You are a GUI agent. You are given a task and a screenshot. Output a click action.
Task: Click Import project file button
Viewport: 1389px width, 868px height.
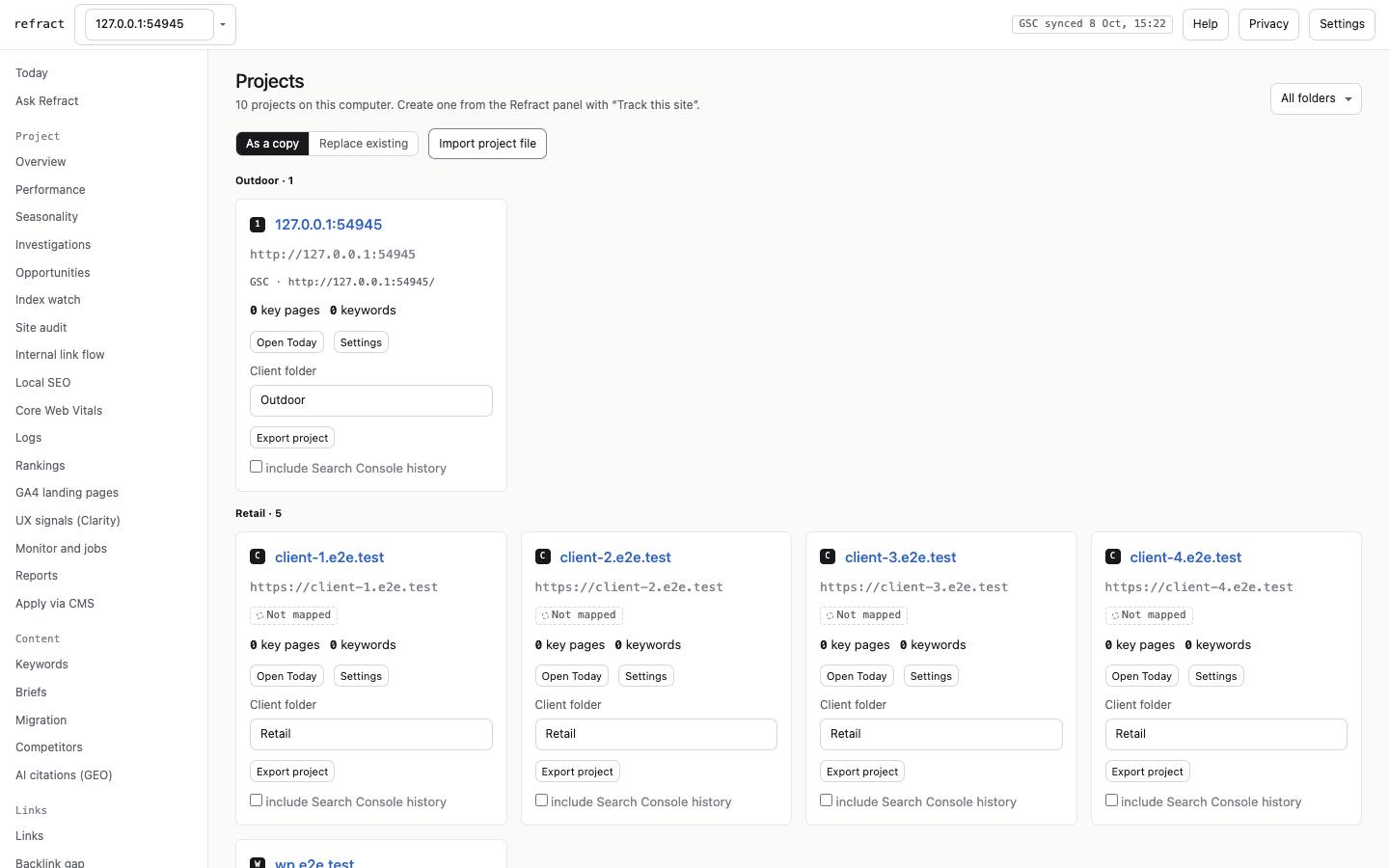(x=487, y=144)
